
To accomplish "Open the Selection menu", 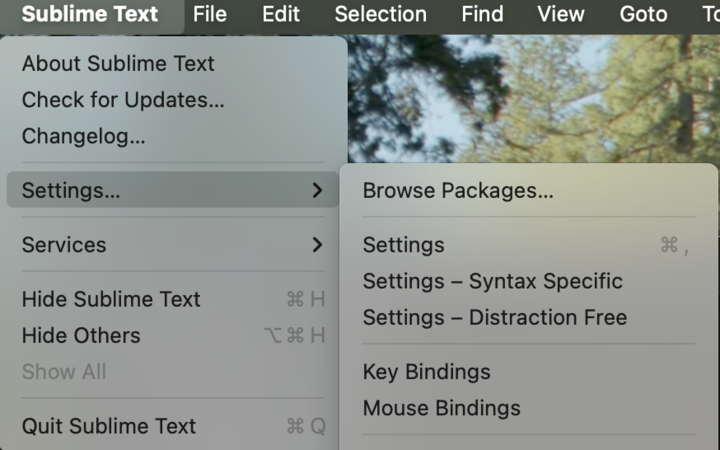I will [x=381, y=14].
